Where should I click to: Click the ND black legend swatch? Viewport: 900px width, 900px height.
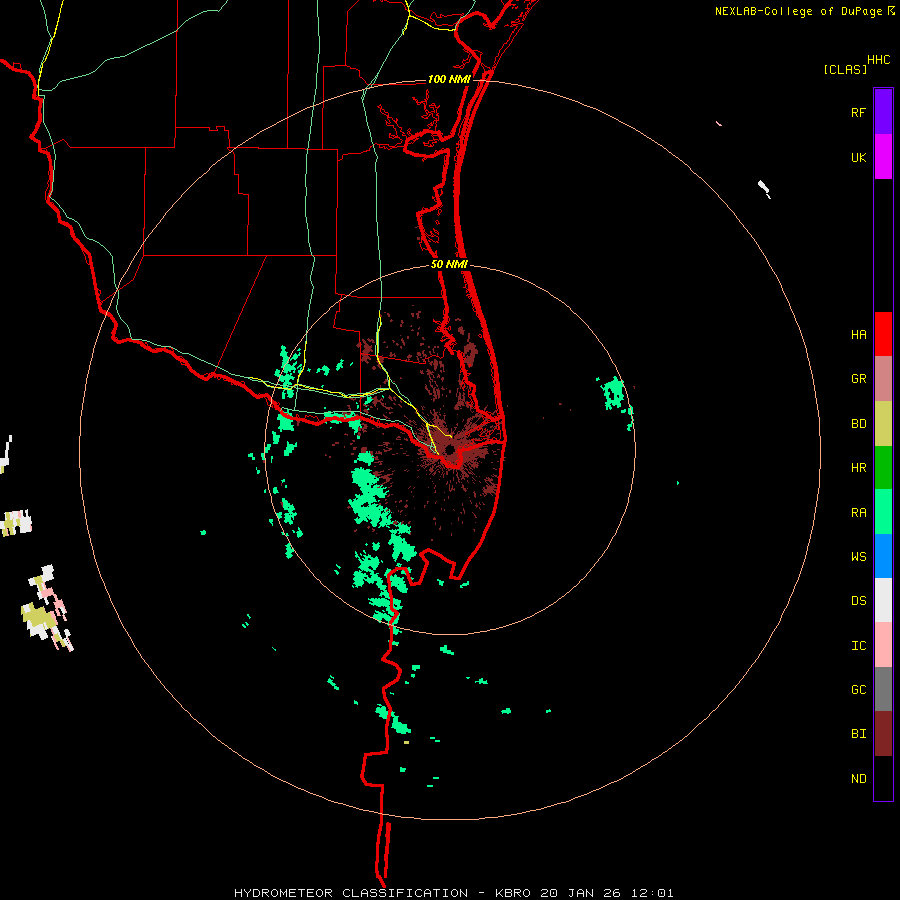tap(883, 778)
